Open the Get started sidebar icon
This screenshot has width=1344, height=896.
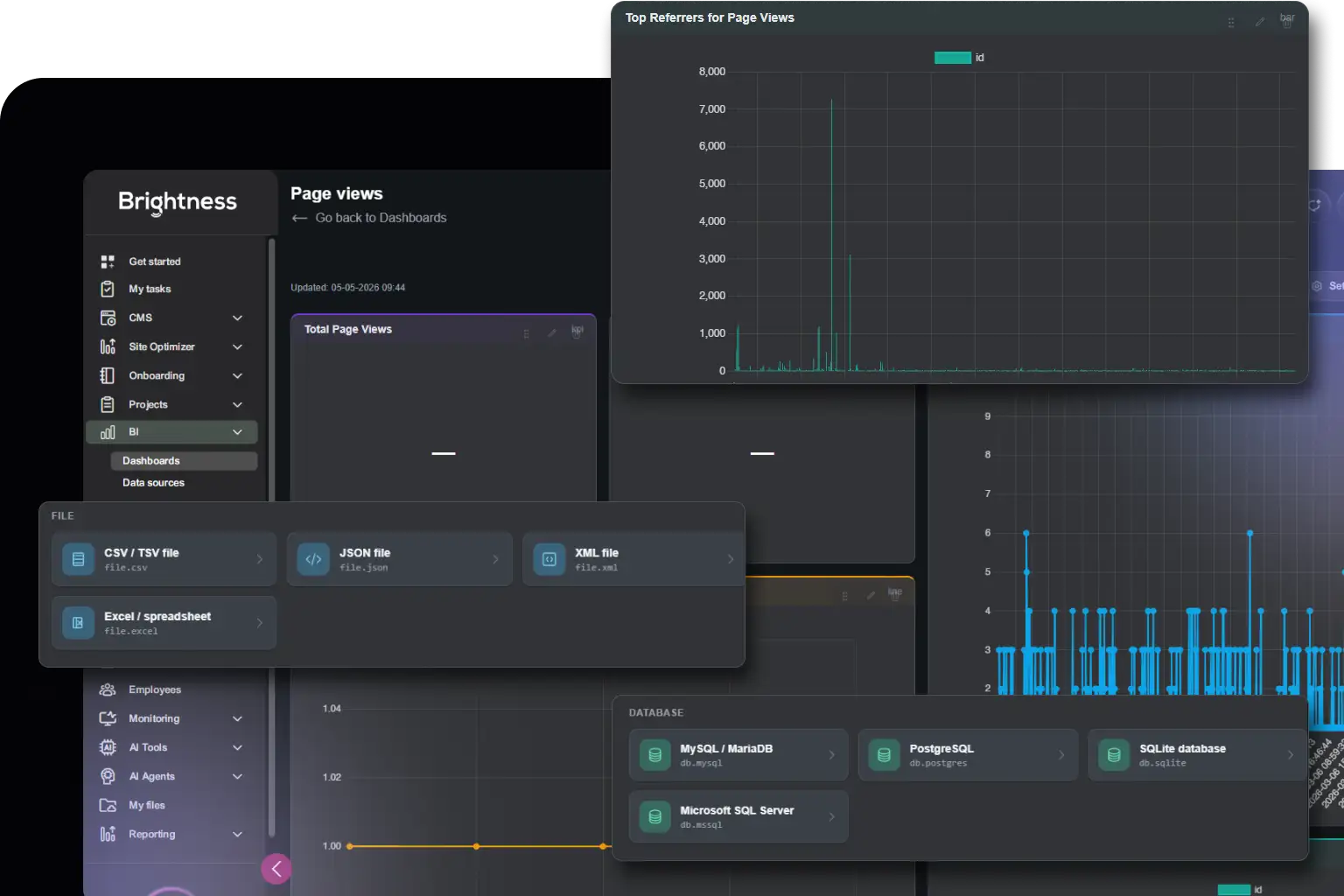point(108,262)
